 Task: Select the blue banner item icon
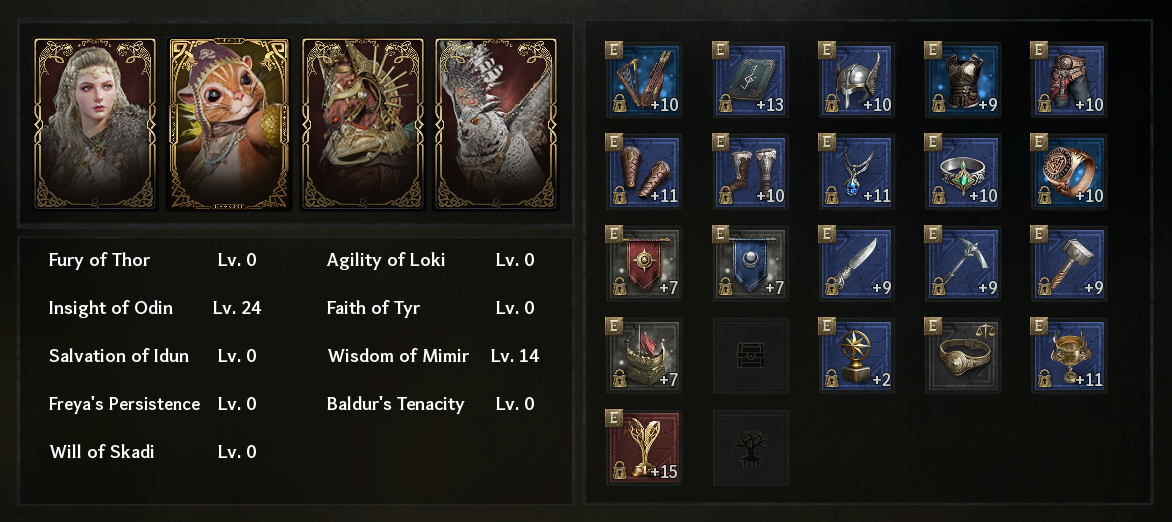coord(751,264)
